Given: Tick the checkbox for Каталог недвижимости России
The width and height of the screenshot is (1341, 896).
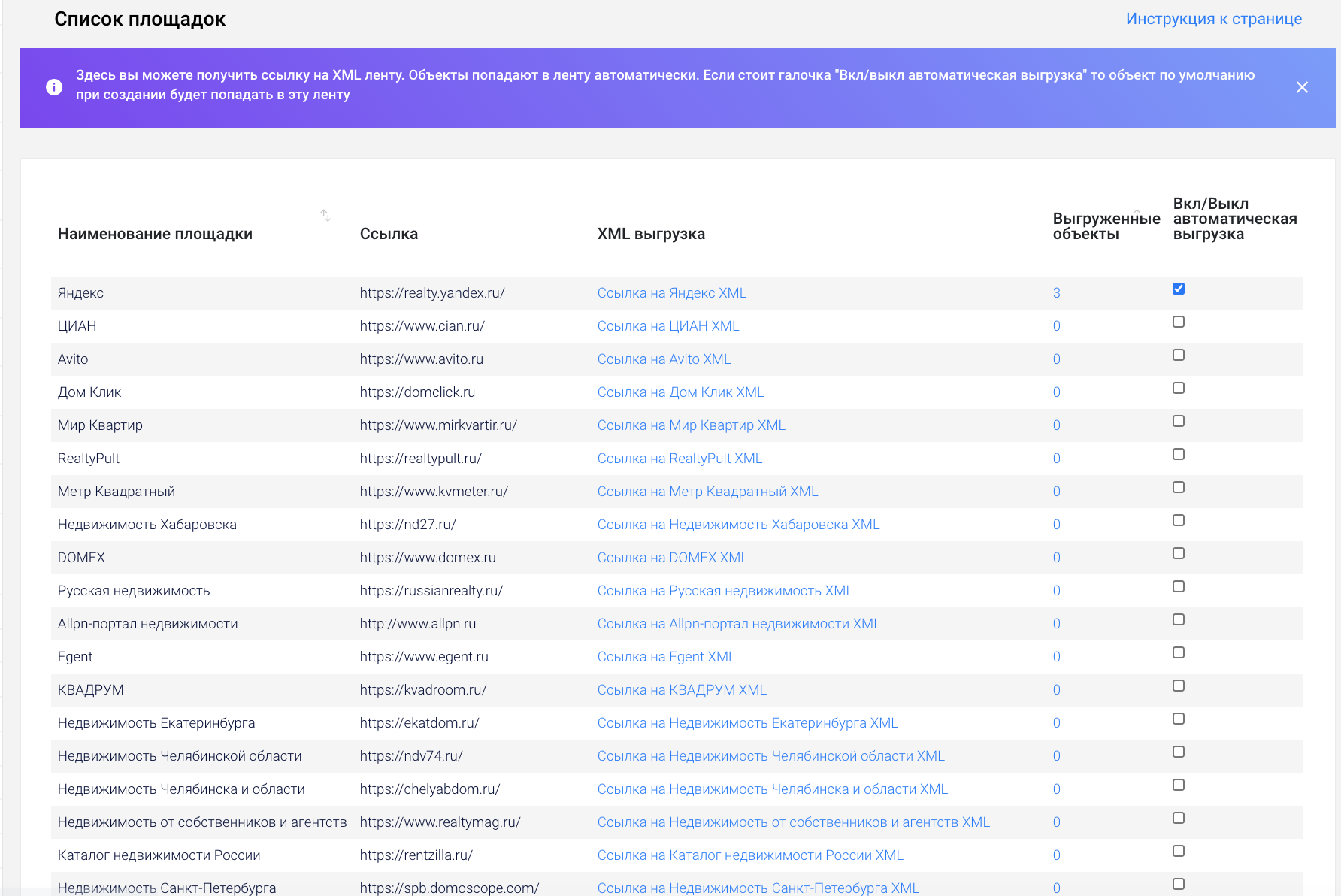Looking at the screenshot, I should click(1179, 851).
